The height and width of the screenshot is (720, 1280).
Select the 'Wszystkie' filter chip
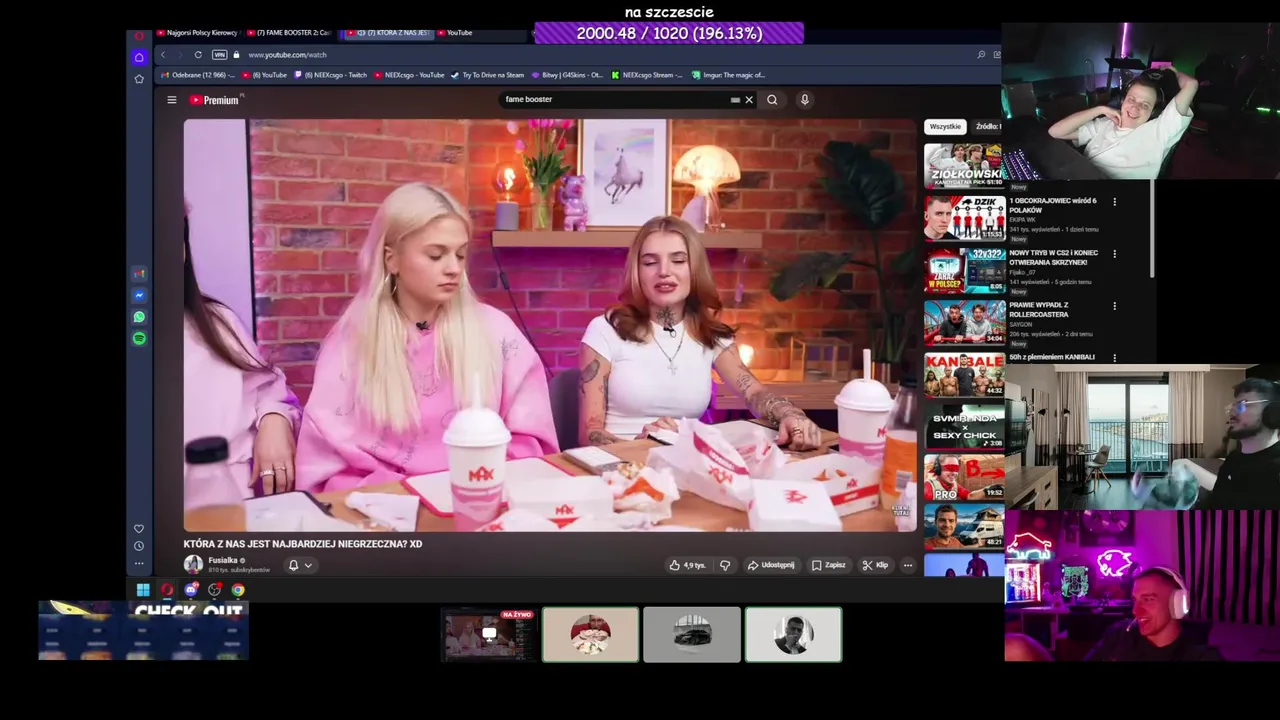tap(945, 127)
